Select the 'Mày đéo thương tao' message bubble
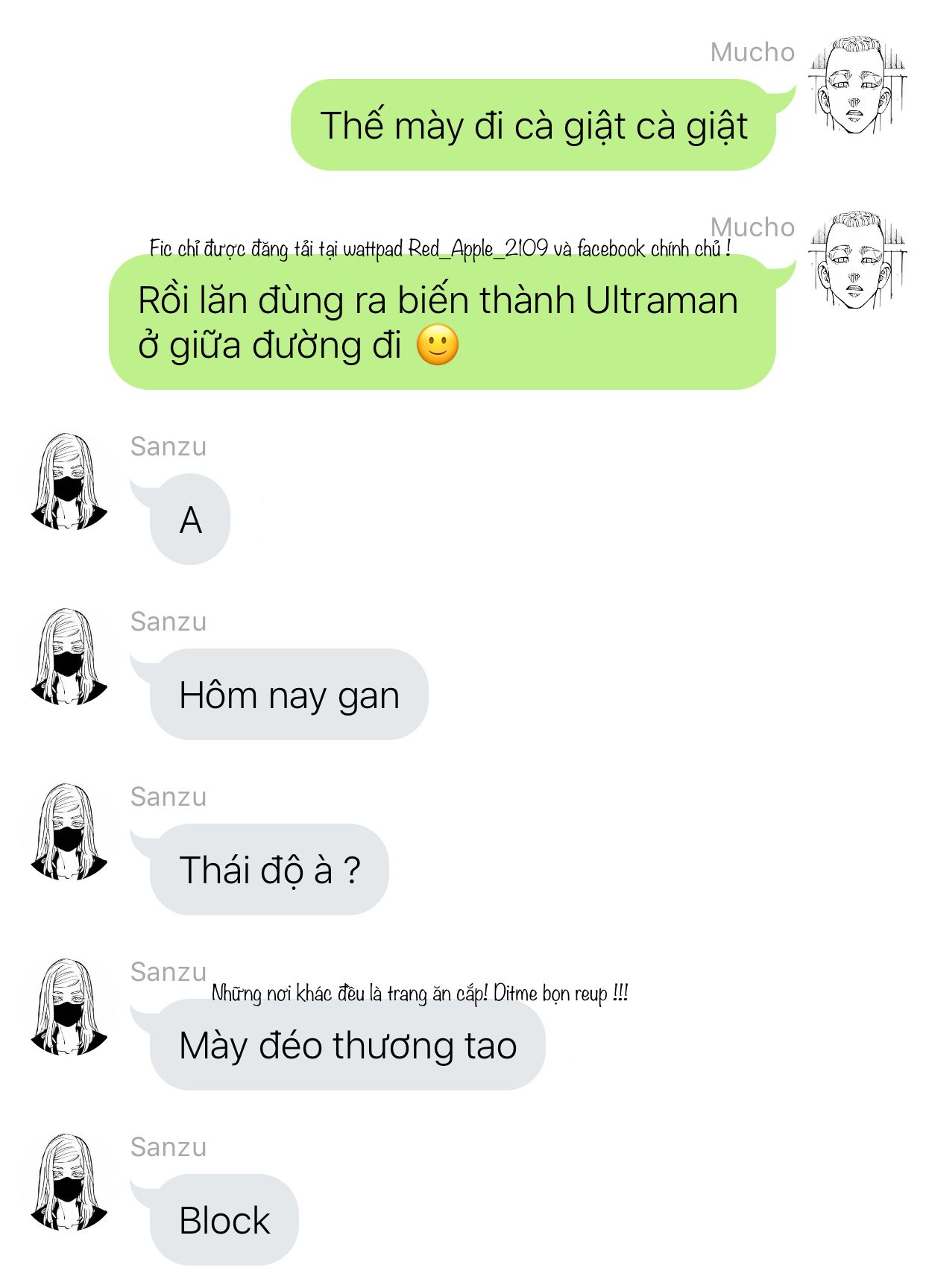Viewport: 926px width, 1288px height. pyautogui.click(x=347, y=1045)
